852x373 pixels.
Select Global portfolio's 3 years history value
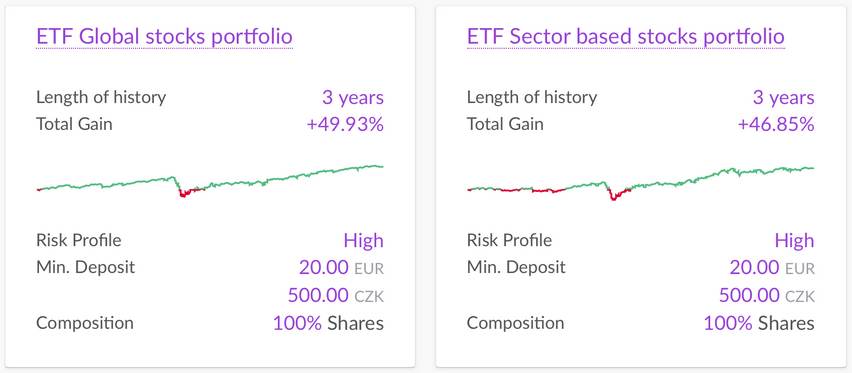point(353,98)
